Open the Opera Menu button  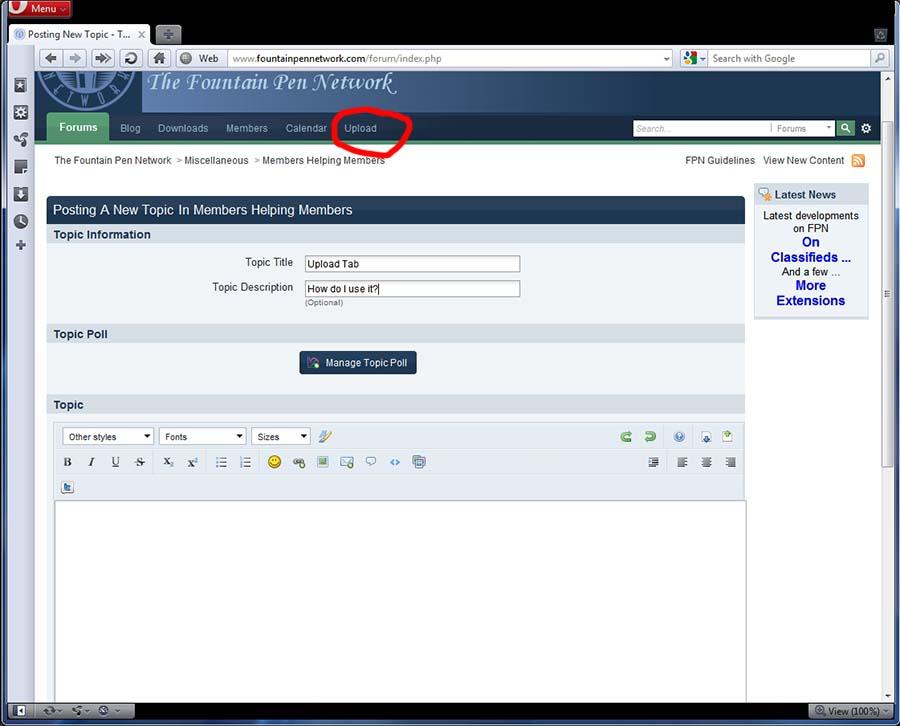point(37,9)
